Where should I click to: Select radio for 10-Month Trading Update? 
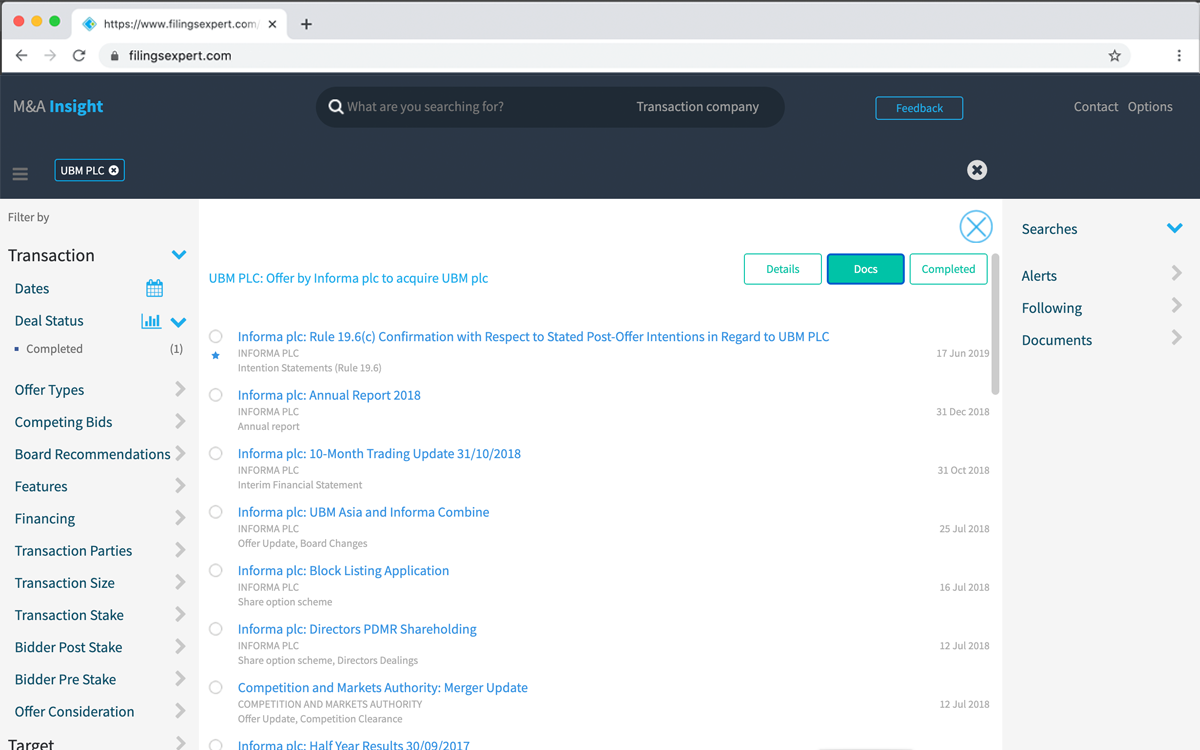pyautogui.click(x=216, y=453)
